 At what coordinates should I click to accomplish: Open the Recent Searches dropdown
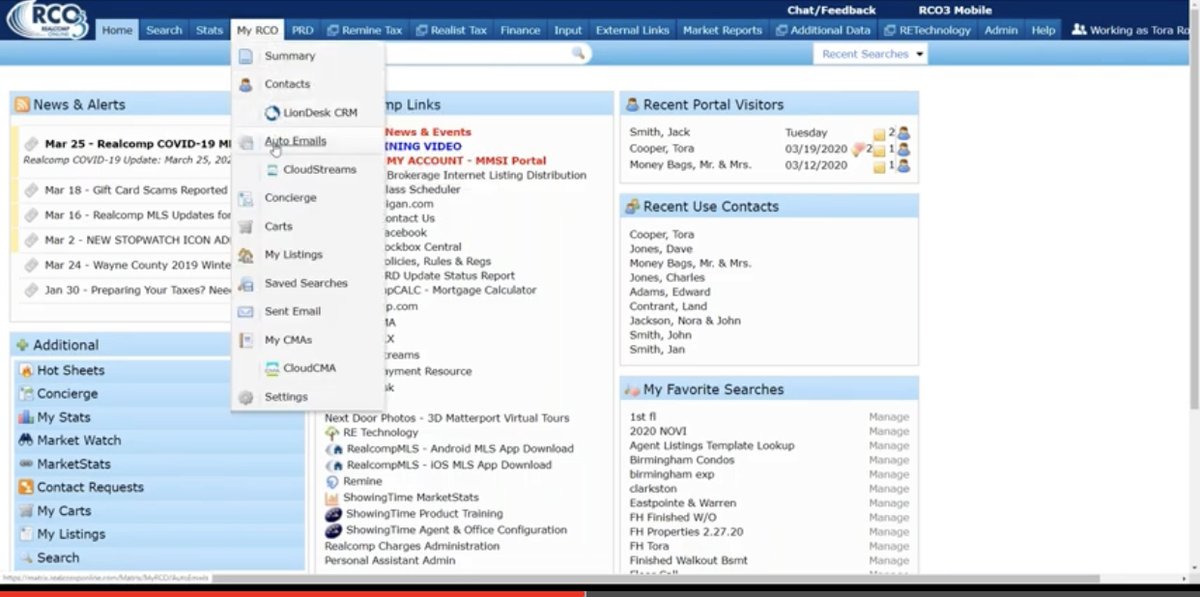point(871,54)
